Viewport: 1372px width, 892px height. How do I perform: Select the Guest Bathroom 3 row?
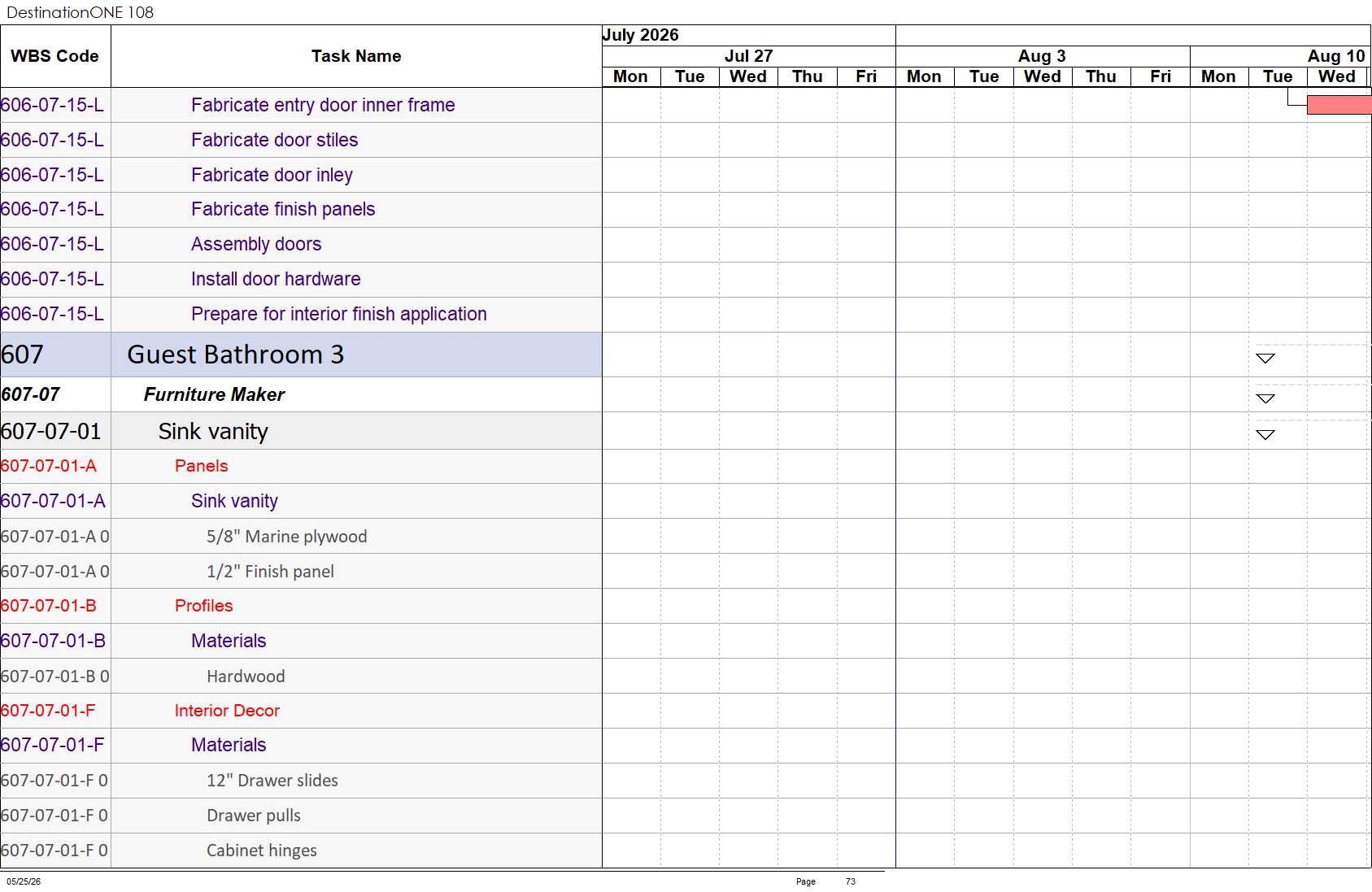pos(301,355)
